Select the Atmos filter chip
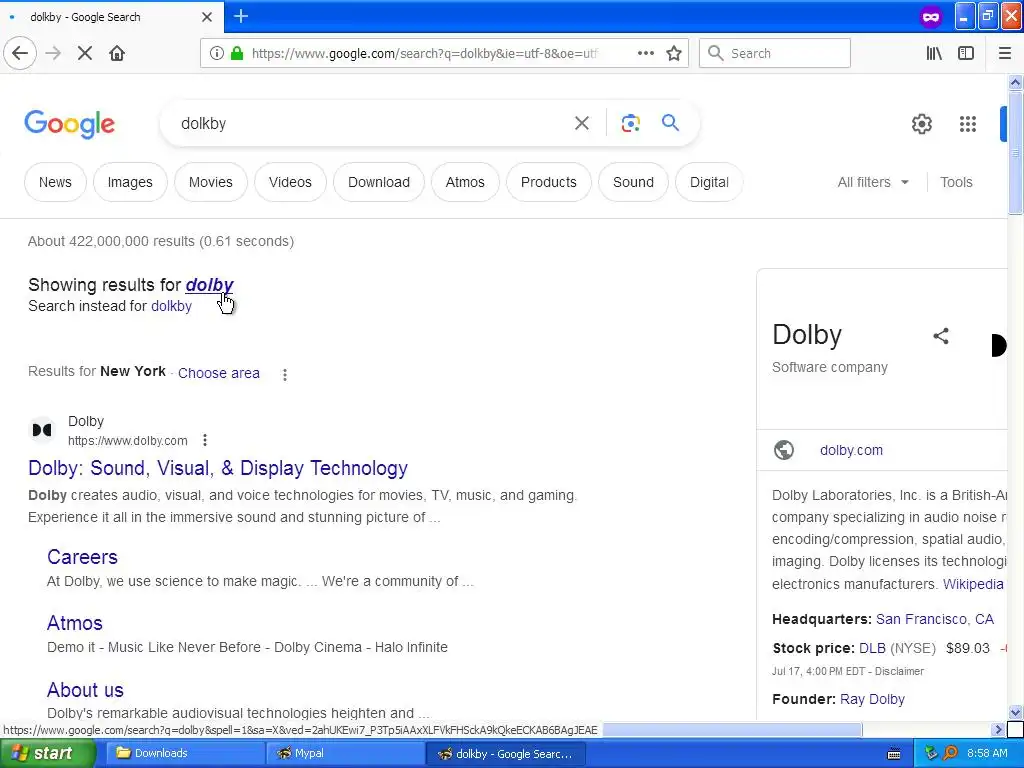Image resolution: width=1024 pixels, height=768 pixels. pos(465,182)
